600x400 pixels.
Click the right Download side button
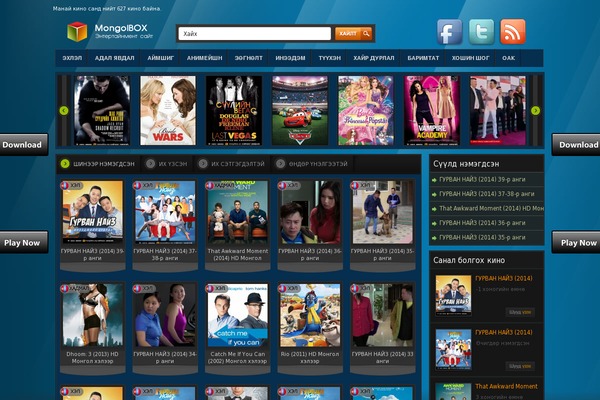576,145
